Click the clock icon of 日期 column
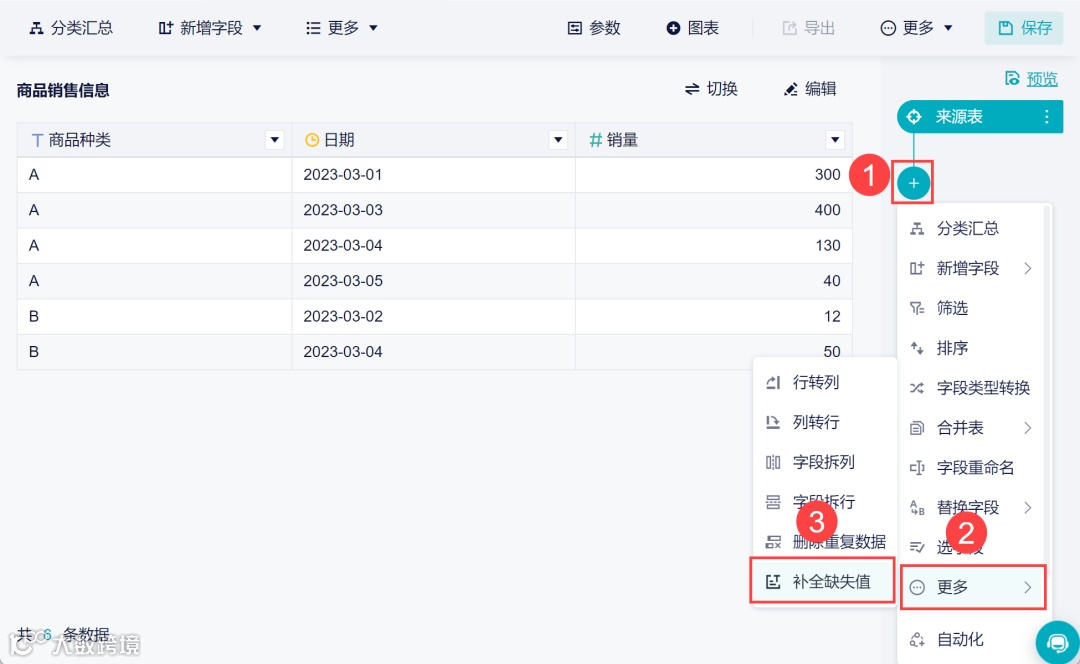The height and width of the screenshot is (664, 1080). [311, 140]
